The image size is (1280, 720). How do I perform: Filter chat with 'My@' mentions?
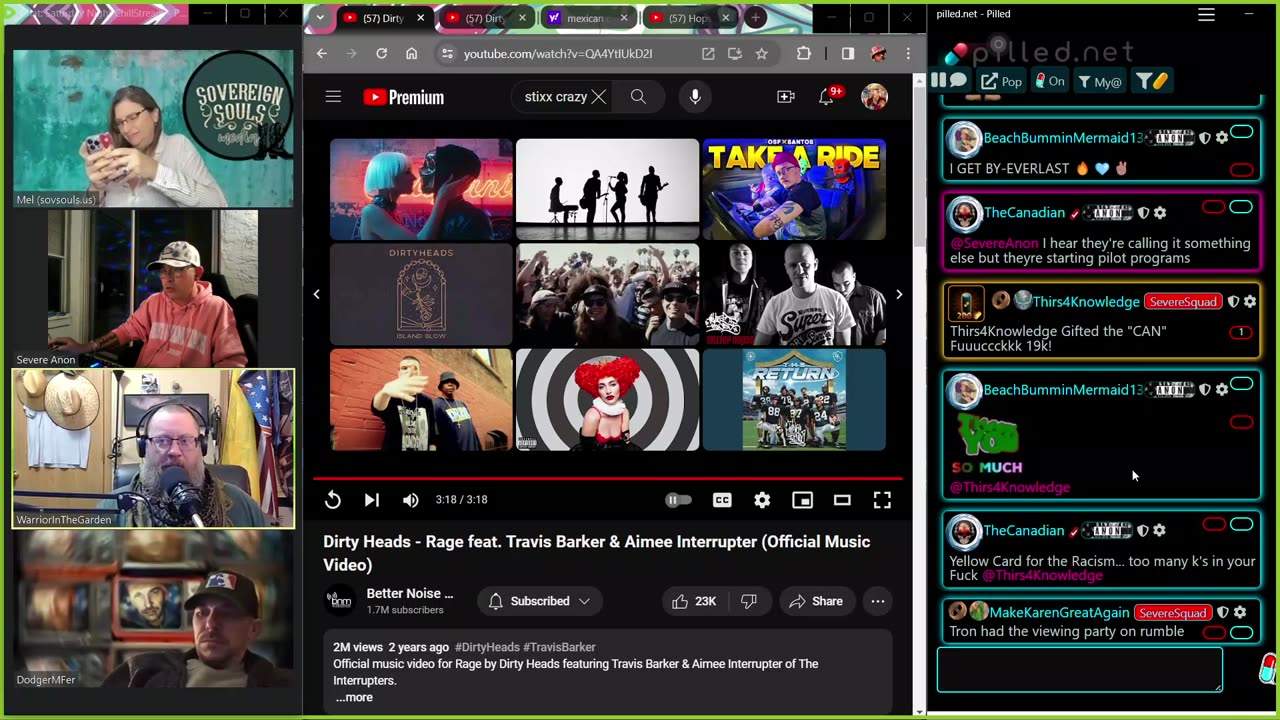(1100, 82)
